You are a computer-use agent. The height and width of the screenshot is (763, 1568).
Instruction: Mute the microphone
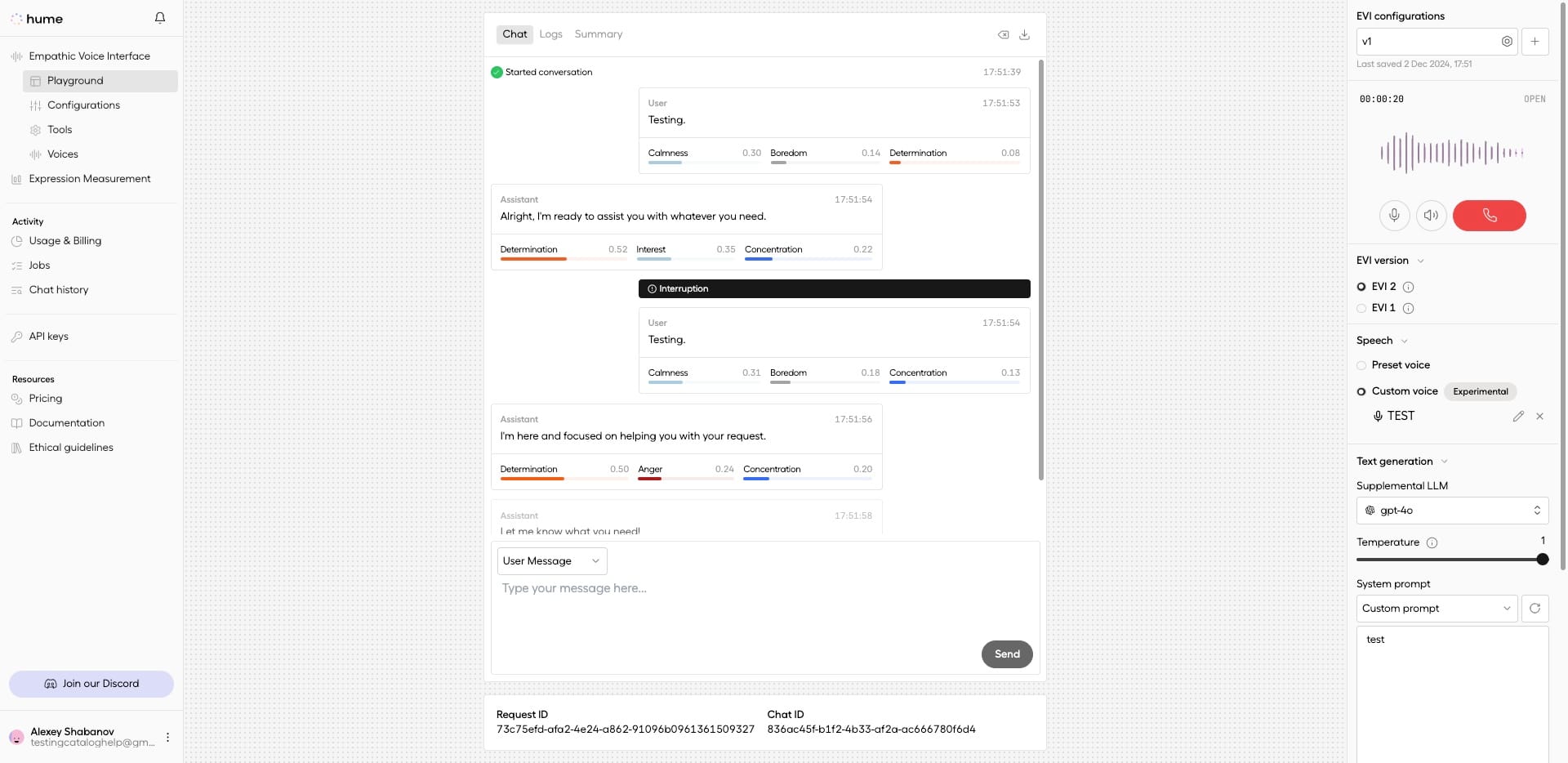click(1394, 216)
